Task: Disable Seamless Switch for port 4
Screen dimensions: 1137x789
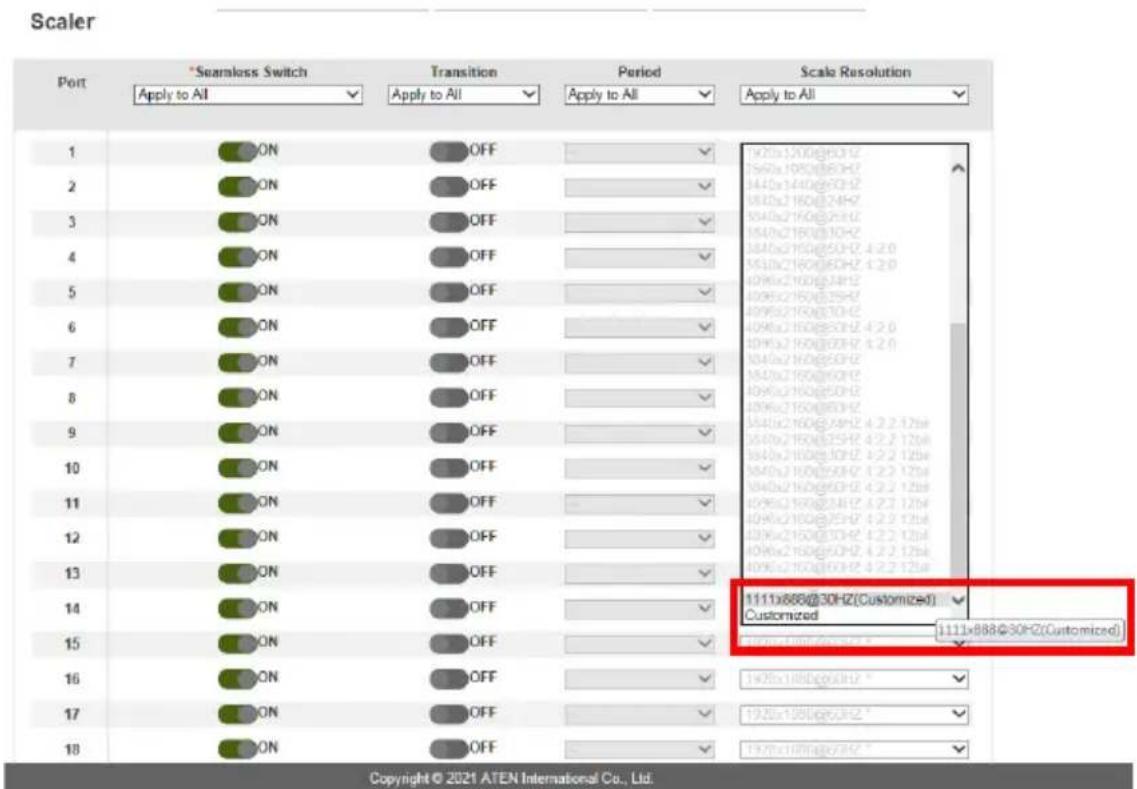Action: pos(238,257)
